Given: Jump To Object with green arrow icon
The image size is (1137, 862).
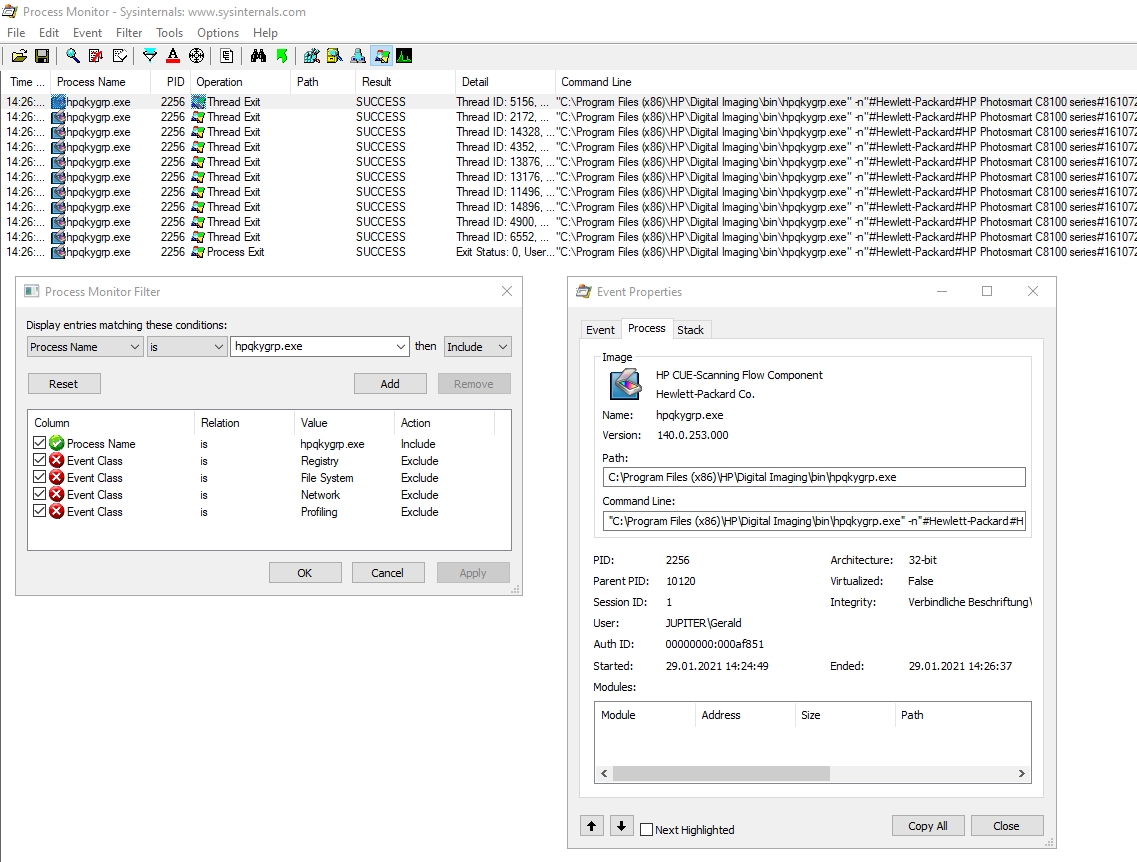Looking at the screenshot, I should [x=282, y=56].
